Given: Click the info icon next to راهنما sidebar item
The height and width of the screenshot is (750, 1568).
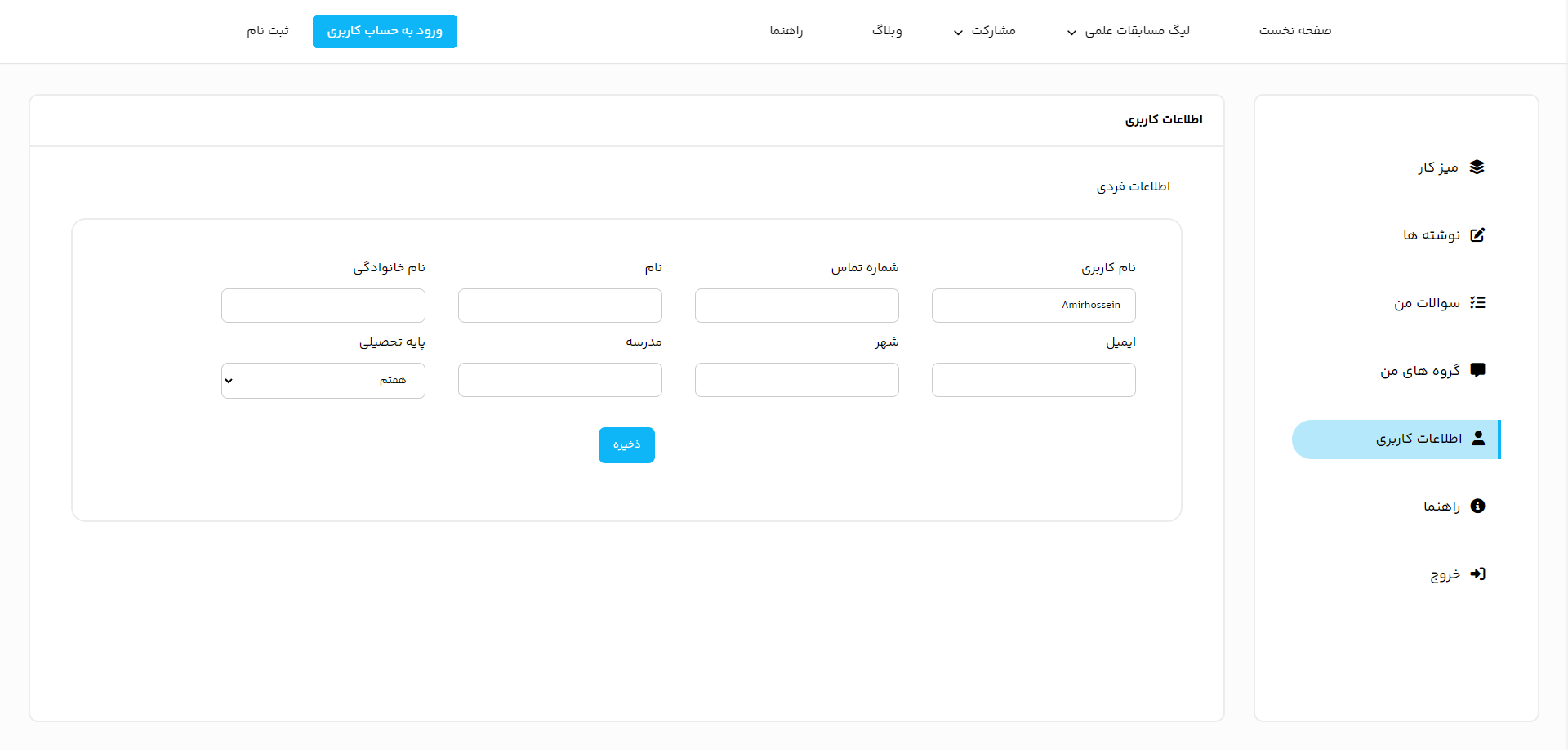Looking at the screenshot, I should [1477, 506].
